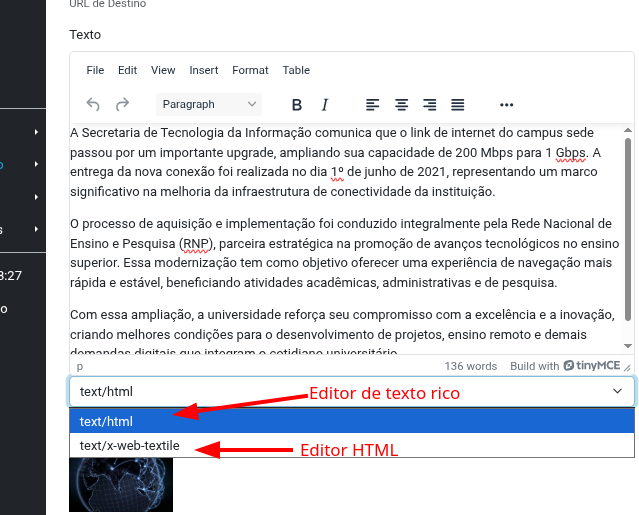Click the editor vertical scrollbar thumb
The width and height of the screenshot is (639, 515).
pos(628,229)
